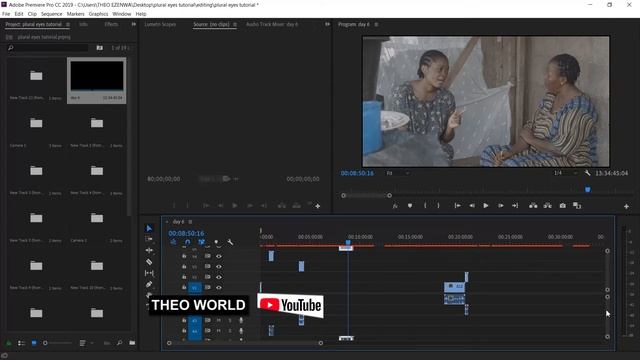Step back one frame in Program monitor
This screenshot has height=360, width=640.
(472, 206)
